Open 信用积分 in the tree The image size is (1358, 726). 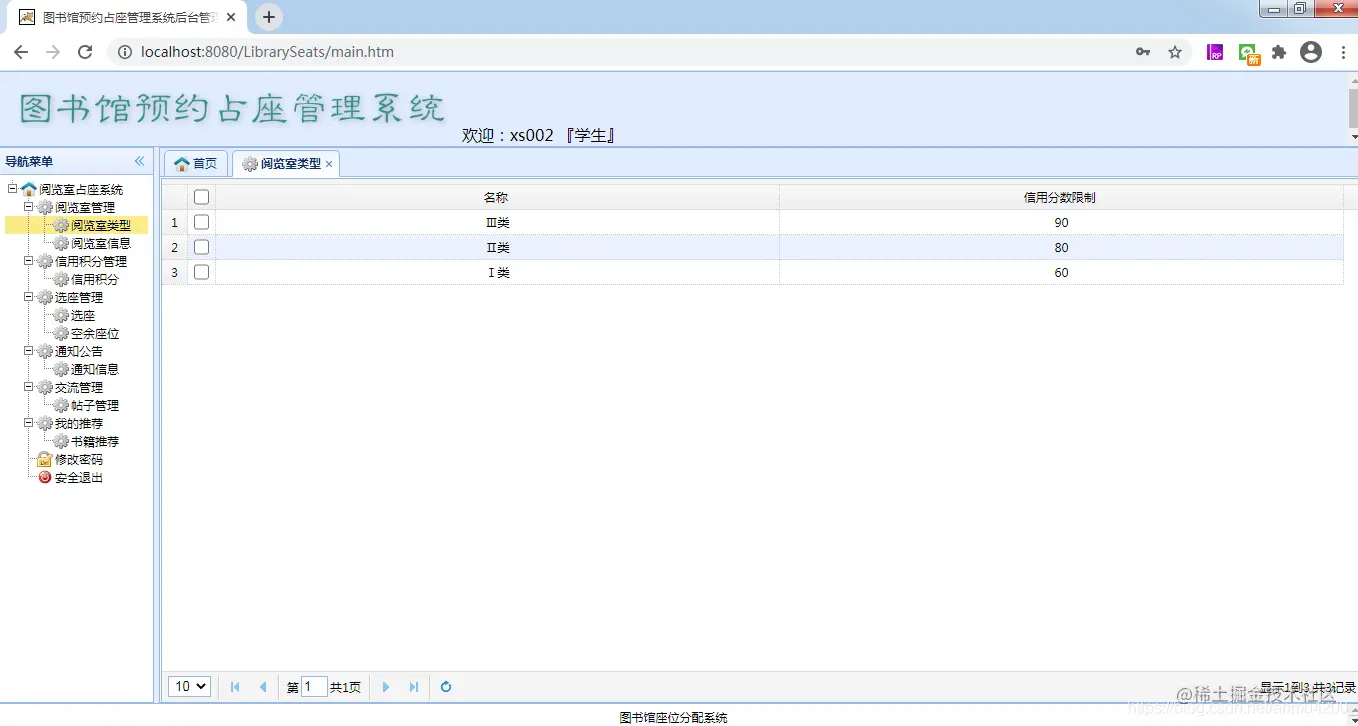click(94, 279)
